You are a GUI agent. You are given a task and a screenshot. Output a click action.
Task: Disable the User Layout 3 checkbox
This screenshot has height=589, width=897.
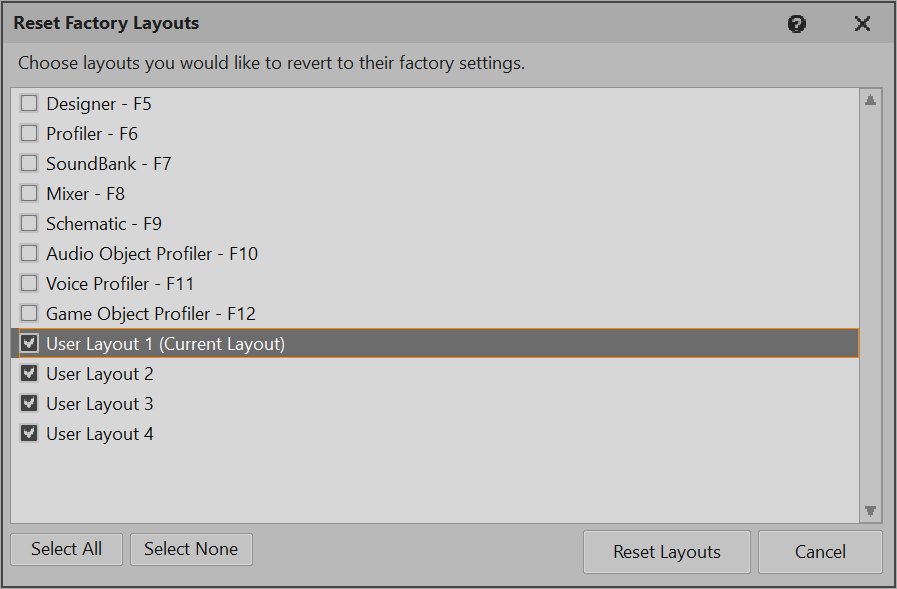pyautogui.click(x=29, y=403)
